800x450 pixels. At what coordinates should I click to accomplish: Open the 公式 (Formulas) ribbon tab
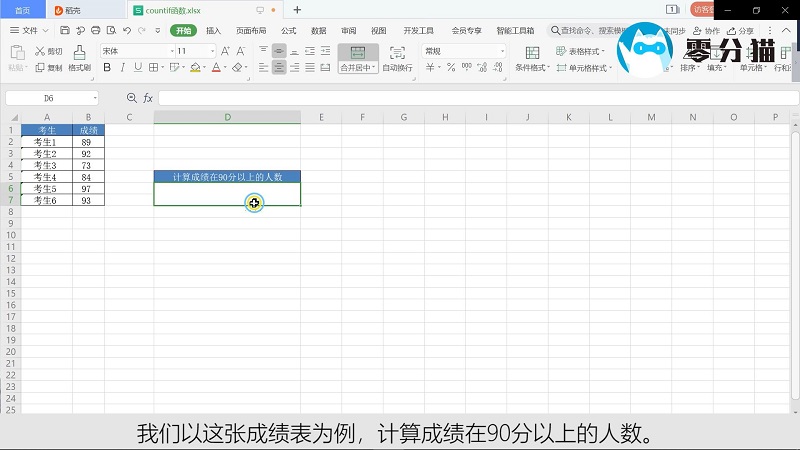tap(289, 31)
